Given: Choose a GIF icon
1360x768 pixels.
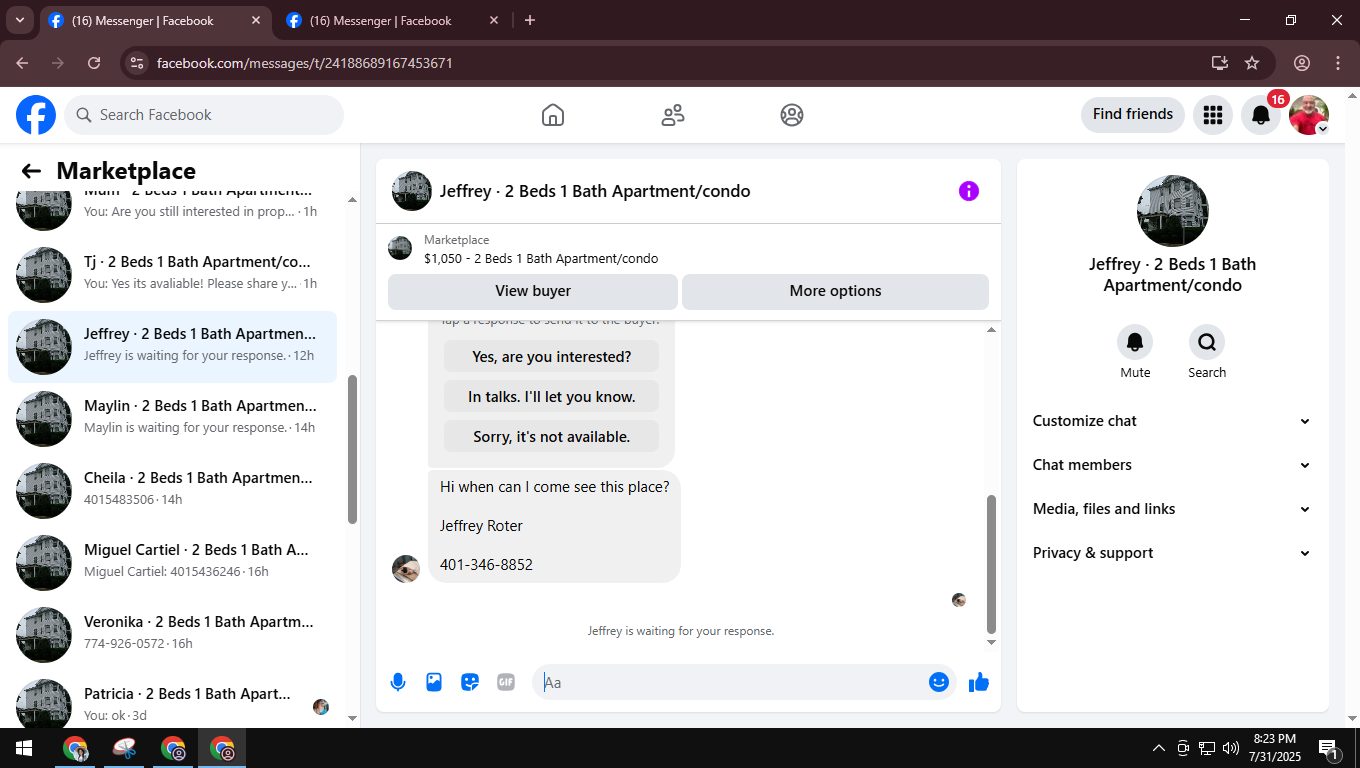Looking at the screenshot, I should (506, 682).
